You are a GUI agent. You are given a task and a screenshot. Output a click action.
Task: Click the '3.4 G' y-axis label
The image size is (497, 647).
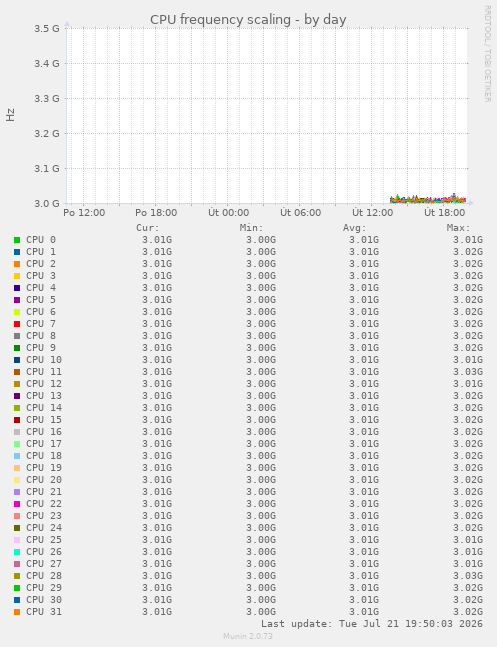click(x=47, y=64)
